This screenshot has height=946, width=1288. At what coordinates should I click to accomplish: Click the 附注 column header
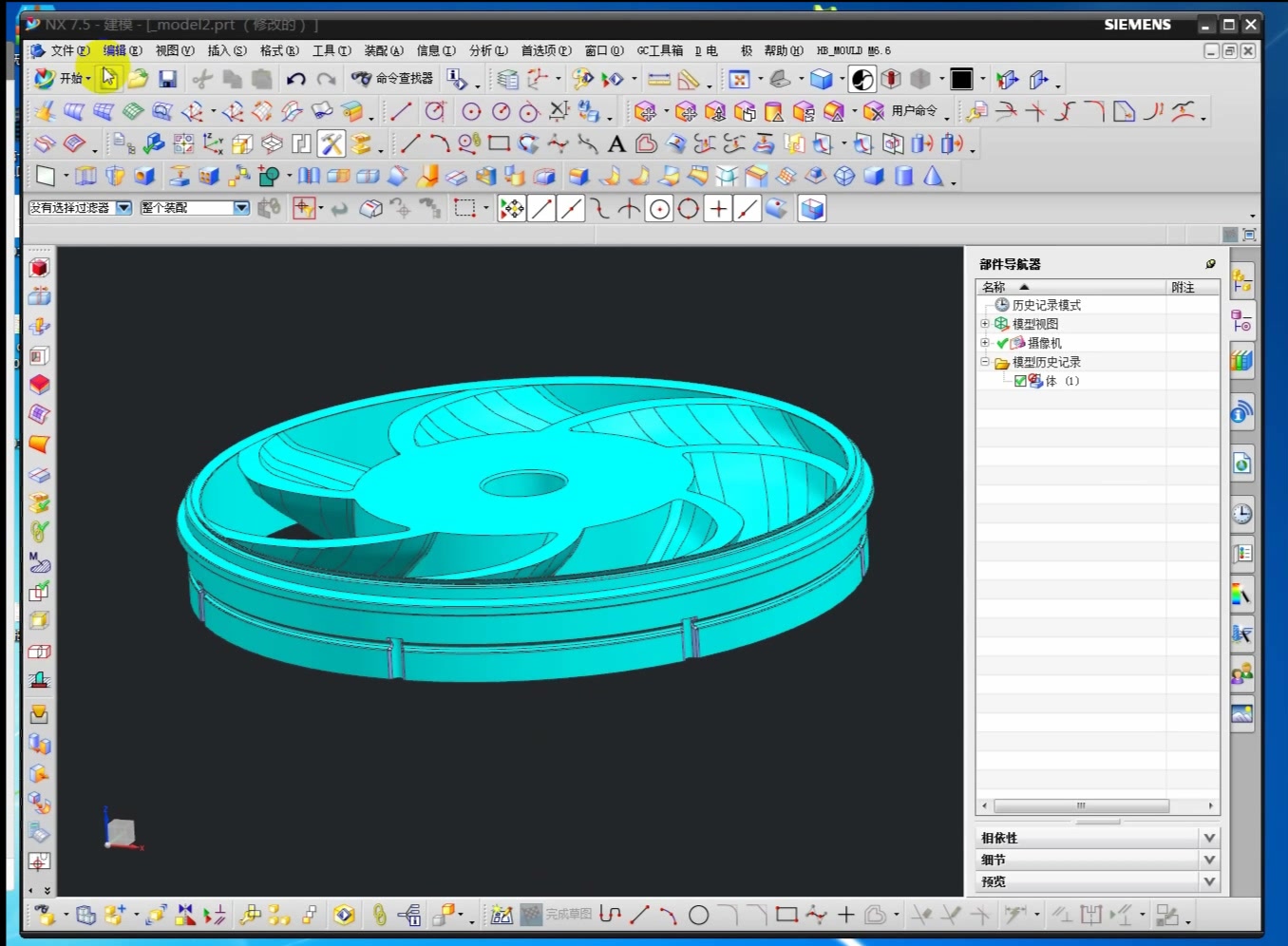point(1193,287)
